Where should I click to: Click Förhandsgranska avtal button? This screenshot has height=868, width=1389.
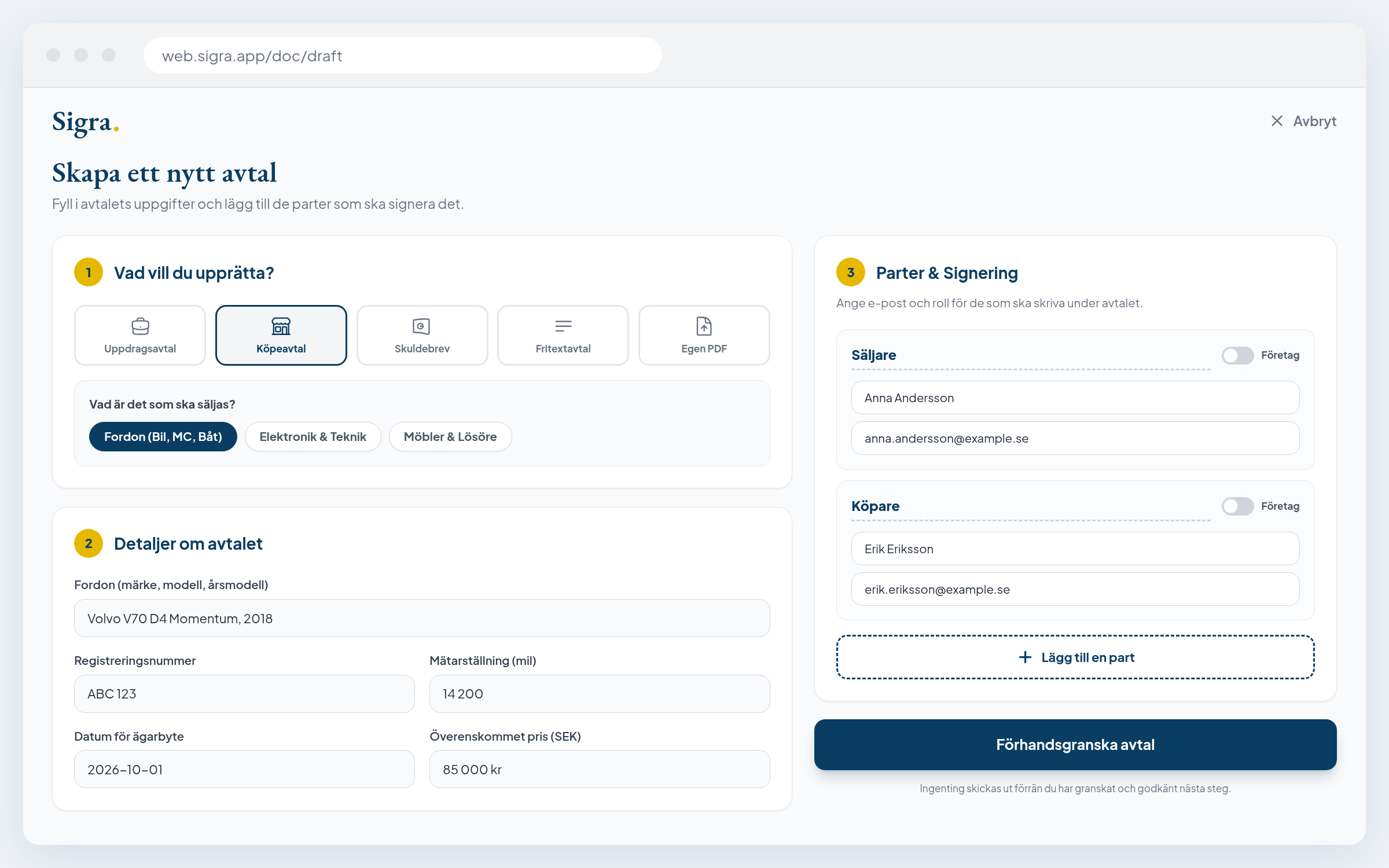[x=1075, y=745]
